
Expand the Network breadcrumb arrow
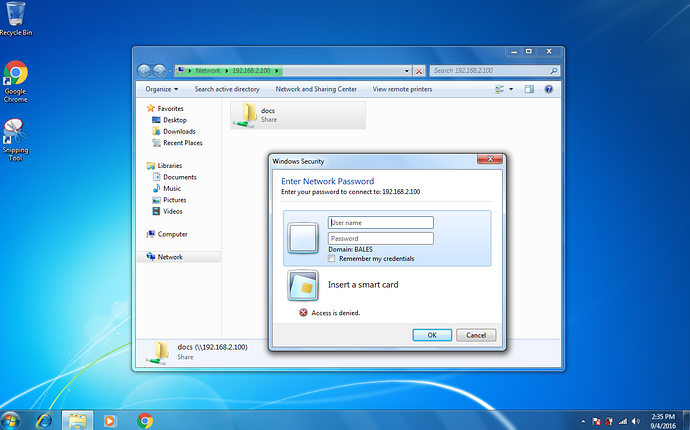(x=227, y=71)
